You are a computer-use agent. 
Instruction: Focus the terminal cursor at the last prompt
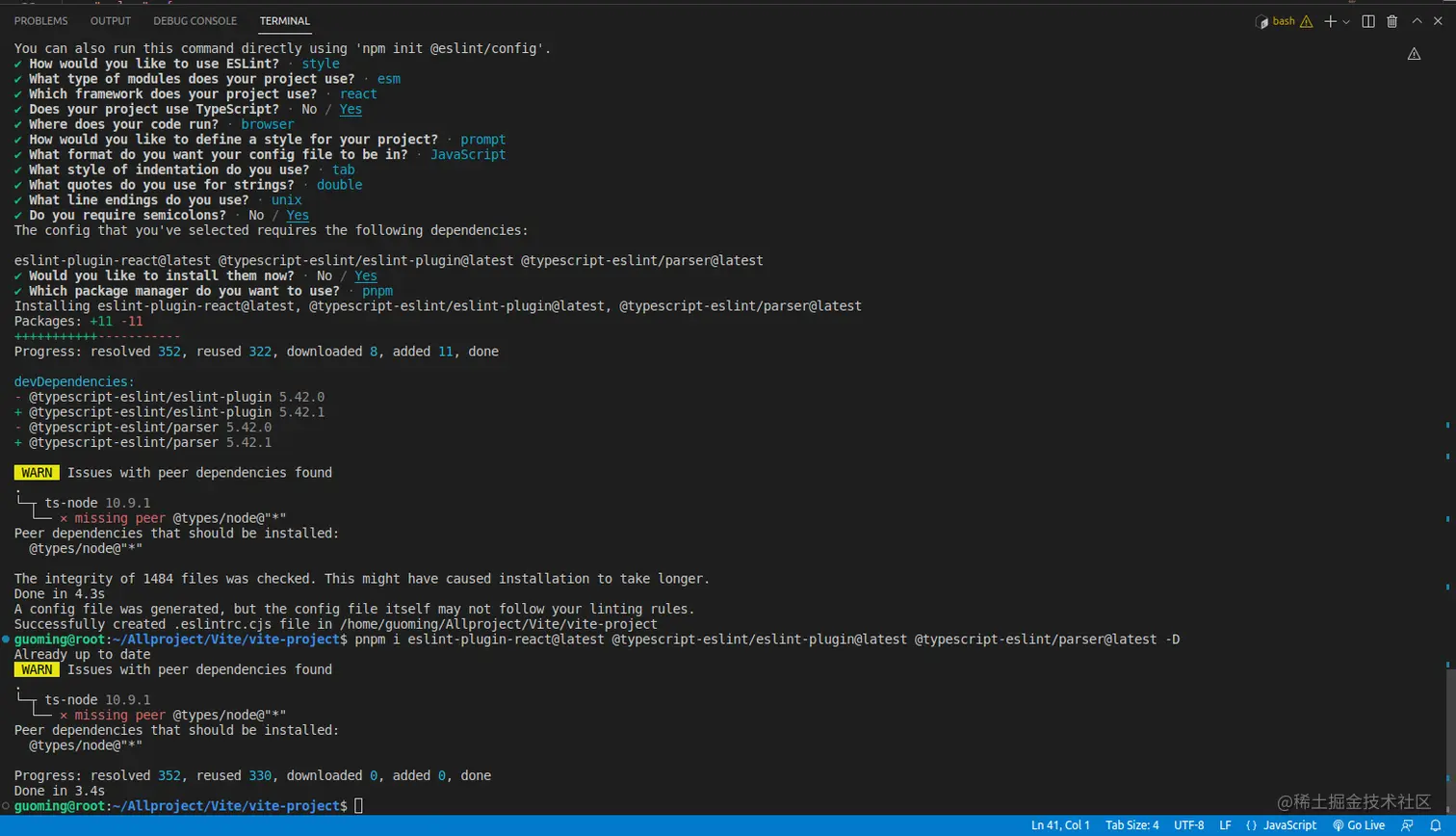pyautogui.click(x=358, y=806)
